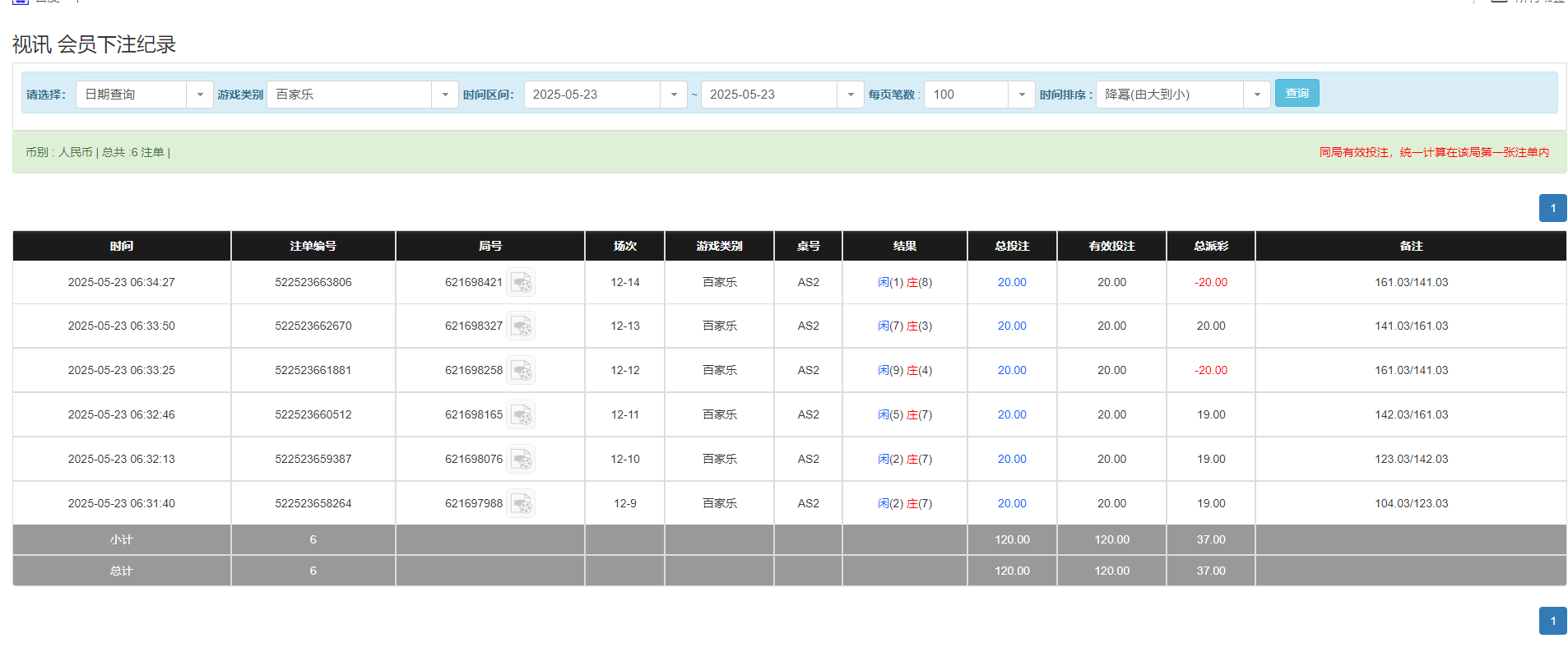Click the 时间 column header
Viewport: 1568px width, 666px height.
pyautogui.click(x=122, y=246)
